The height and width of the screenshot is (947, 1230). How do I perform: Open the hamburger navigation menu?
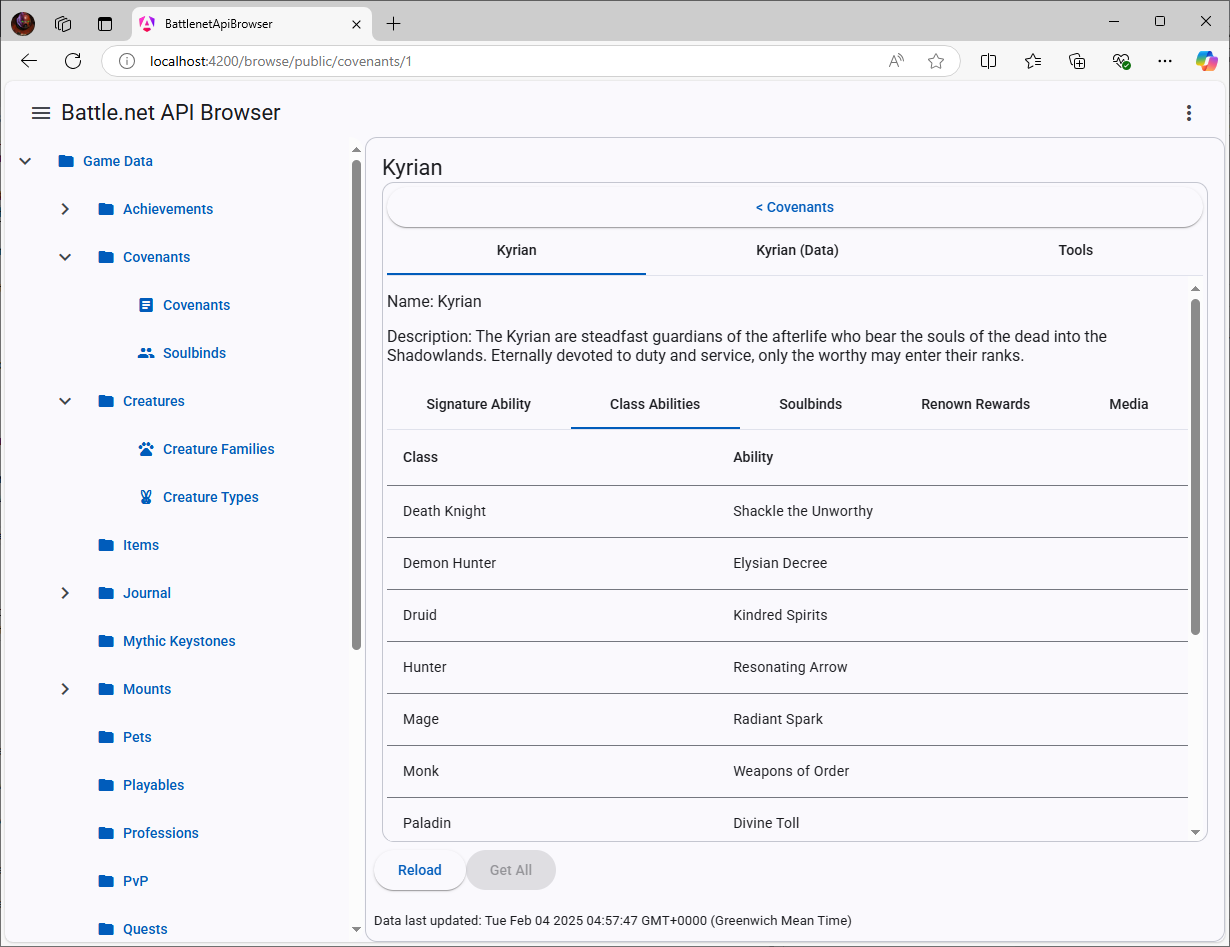pos(41,113)
